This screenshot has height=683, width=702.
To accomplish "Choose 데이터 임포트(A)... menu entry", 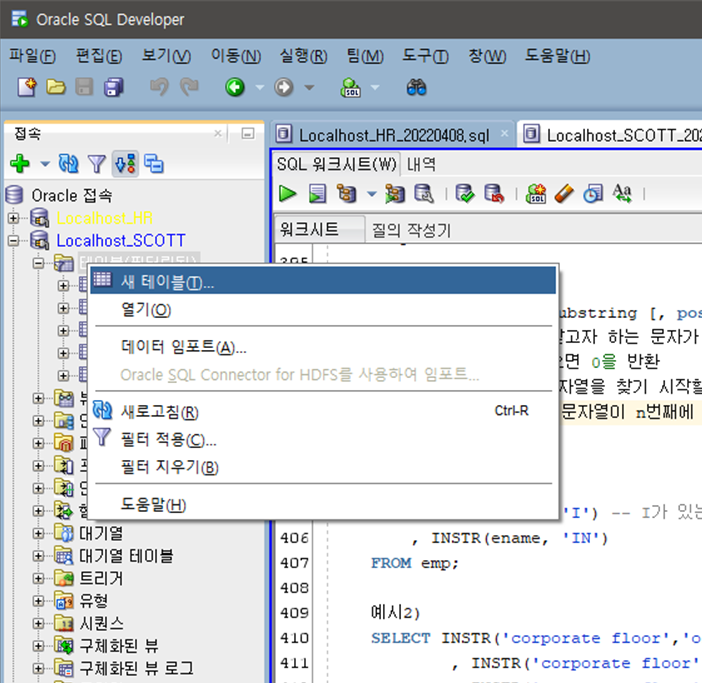I will [x=323, y=346].
